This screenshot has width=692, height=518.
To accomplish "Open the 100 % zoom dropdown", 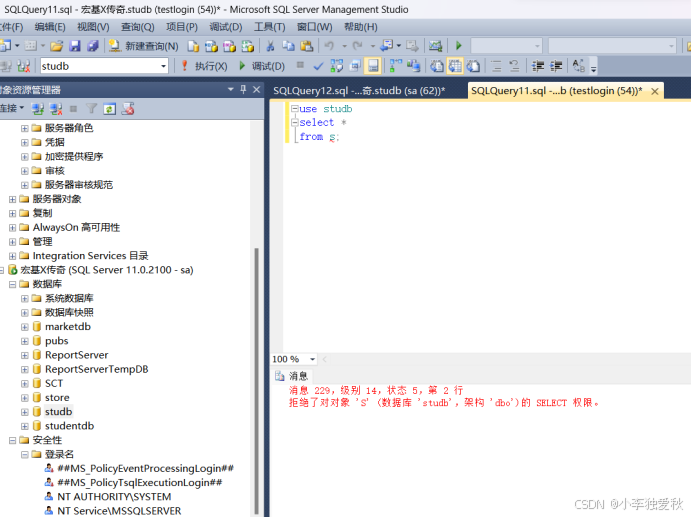I will tap(312, 359).
